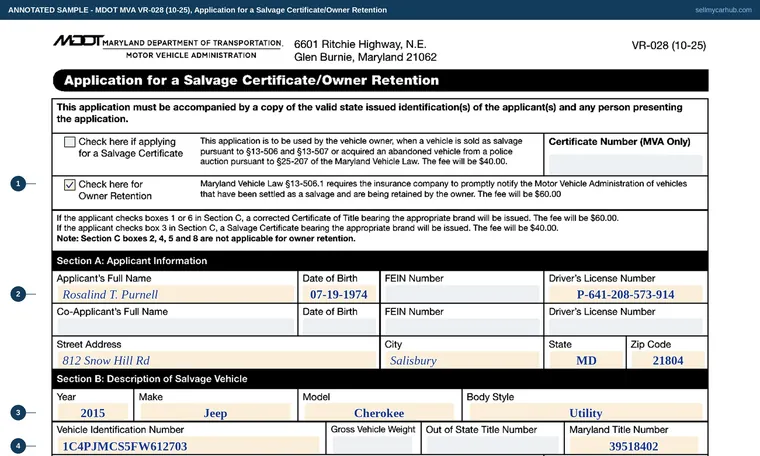Focus the Co-Applicant Driver's License field
Viewport: 760px width, 456px height.
[625, 327]
